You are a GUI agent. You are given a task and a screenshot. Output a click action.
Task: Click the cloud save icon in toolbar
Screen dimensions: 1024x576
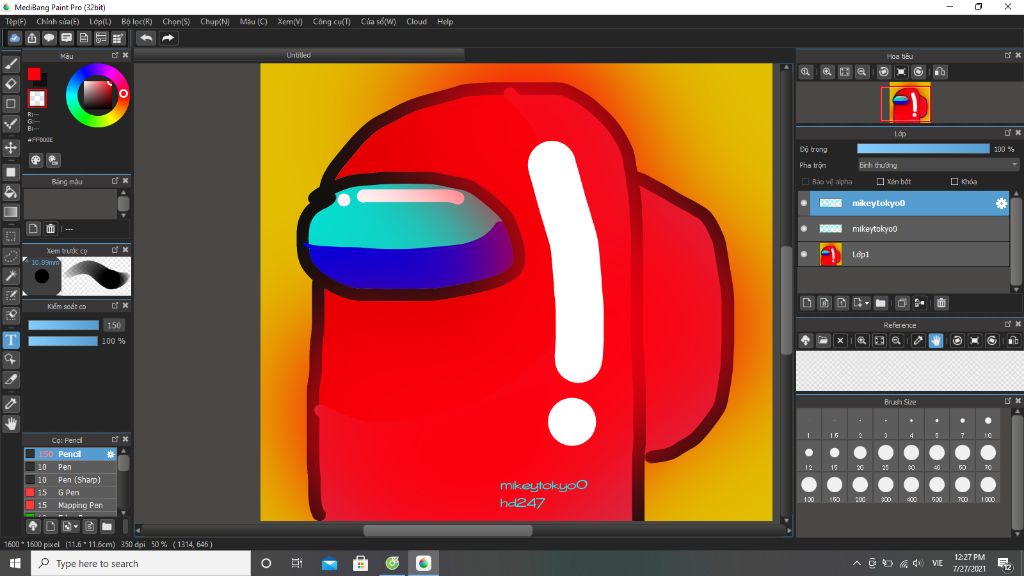14,38
